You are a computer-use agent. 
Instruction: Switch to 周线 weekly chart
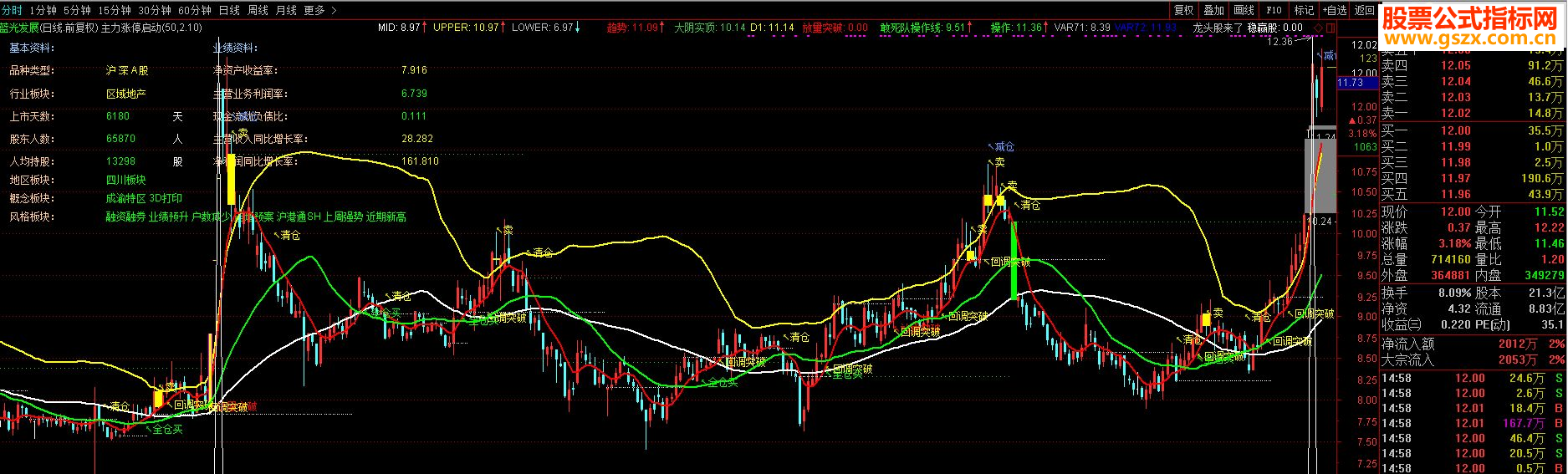tap(258, 10)
